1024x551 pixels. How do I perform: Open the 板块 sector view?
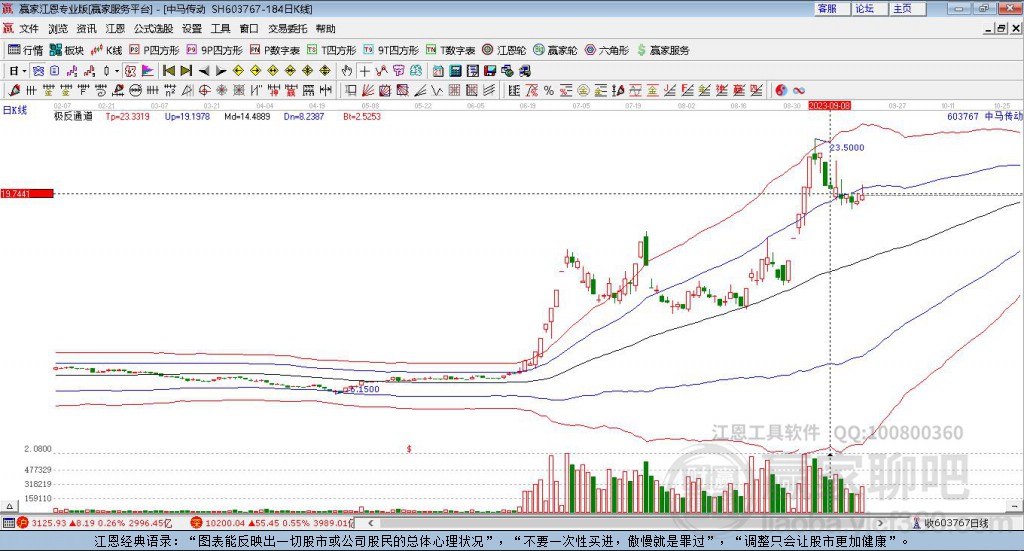(67, 50)
